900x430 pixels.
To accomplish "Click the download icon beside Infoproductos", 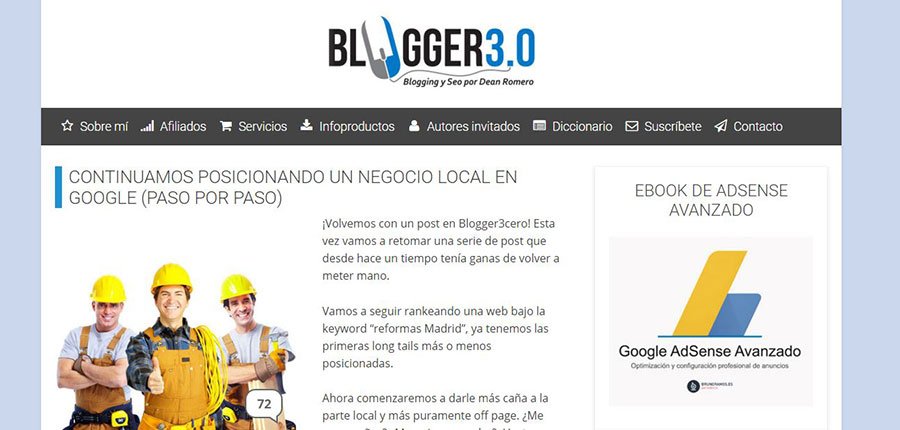I will pos(307,125).
